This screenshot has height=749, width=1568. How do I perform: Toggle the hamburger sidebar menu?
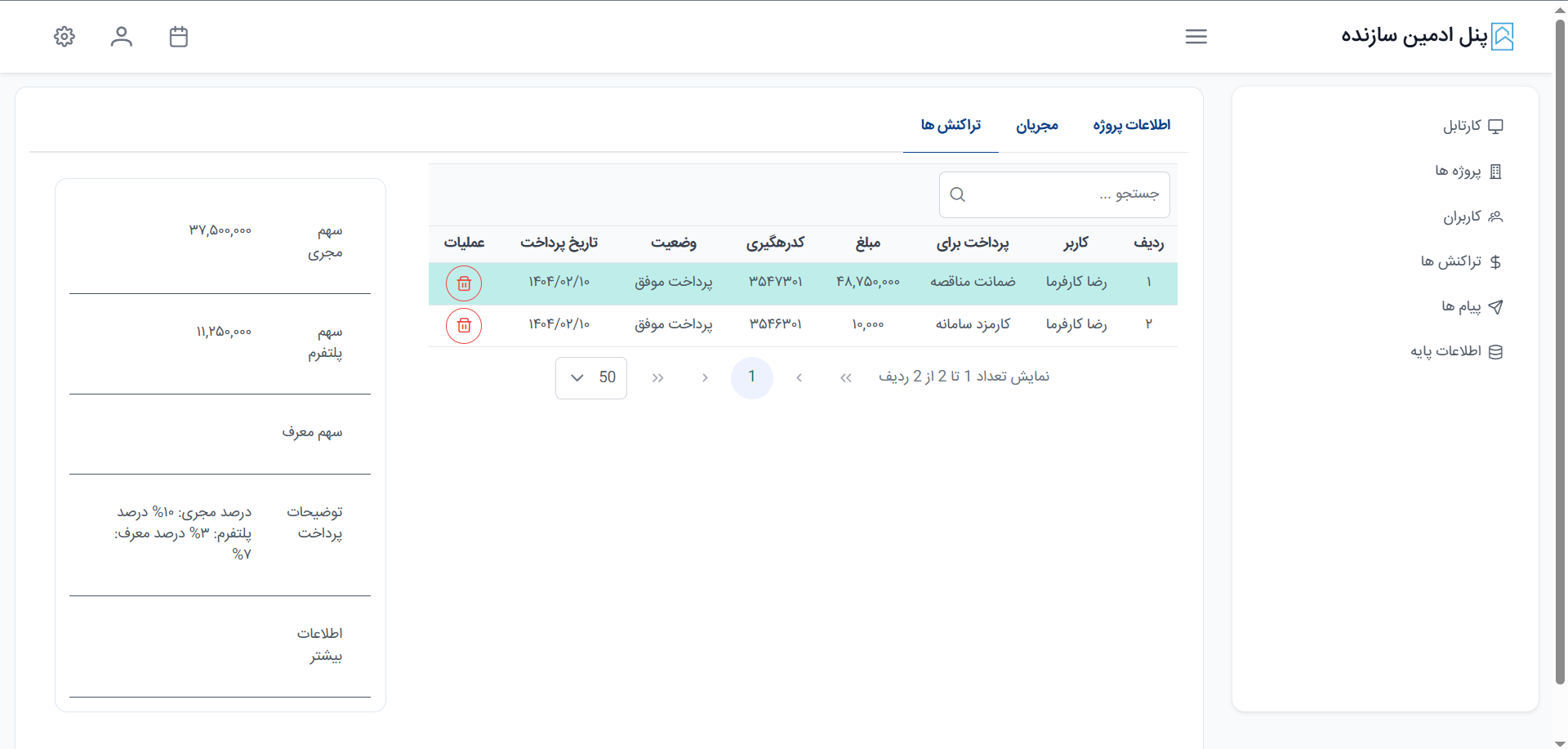[x=1196, y=37]
